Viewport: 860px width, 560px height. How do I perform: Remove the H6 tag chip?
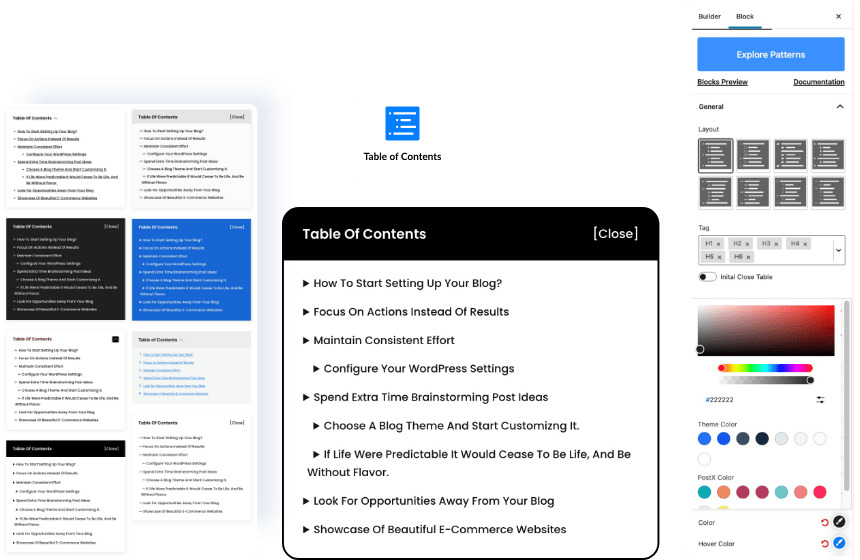click(748, 257)
